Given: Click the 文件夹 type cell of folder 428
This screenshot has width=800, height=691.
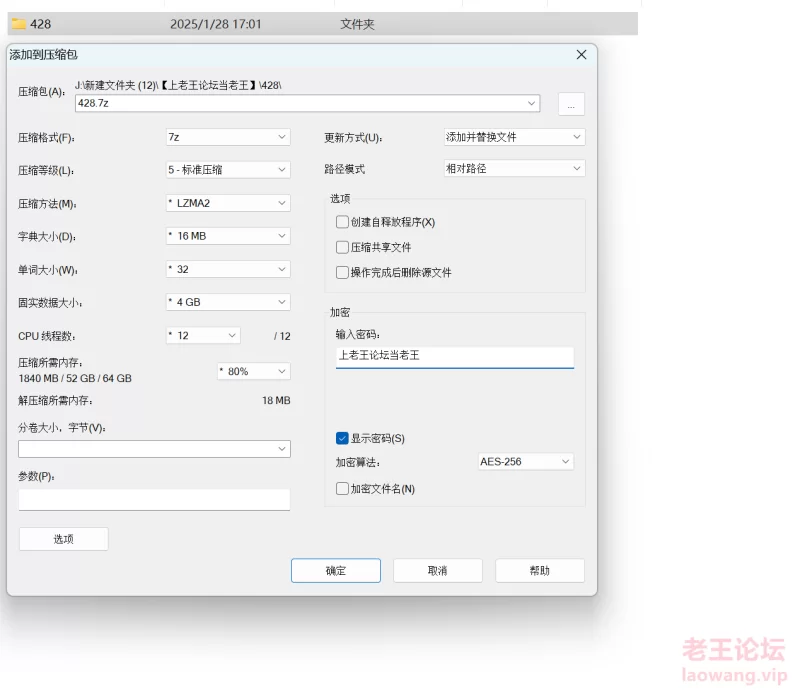Looking at the screenshot, I should pos(357,24).
